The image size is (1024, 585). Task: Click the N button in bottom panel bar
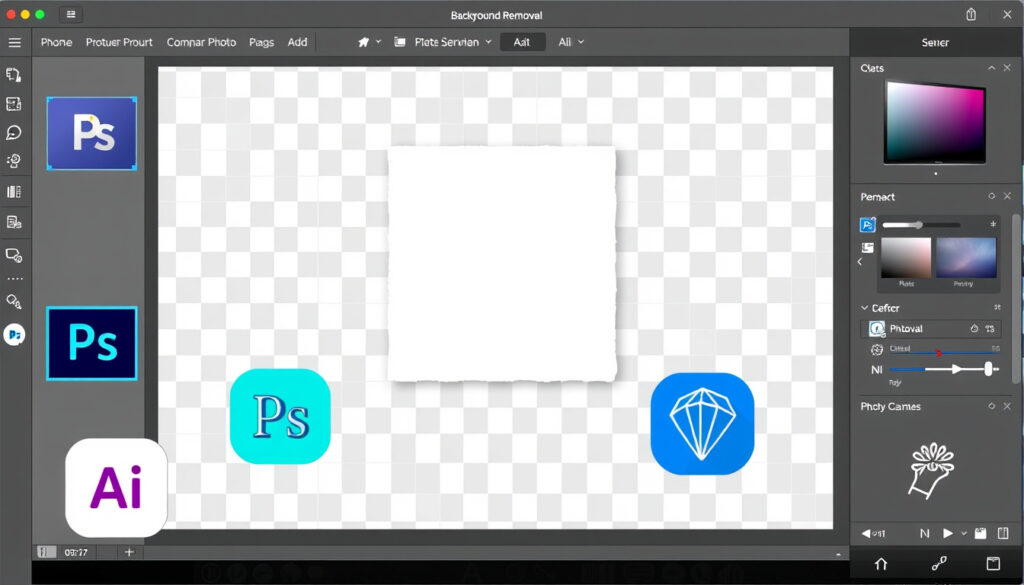click(925, 533)
